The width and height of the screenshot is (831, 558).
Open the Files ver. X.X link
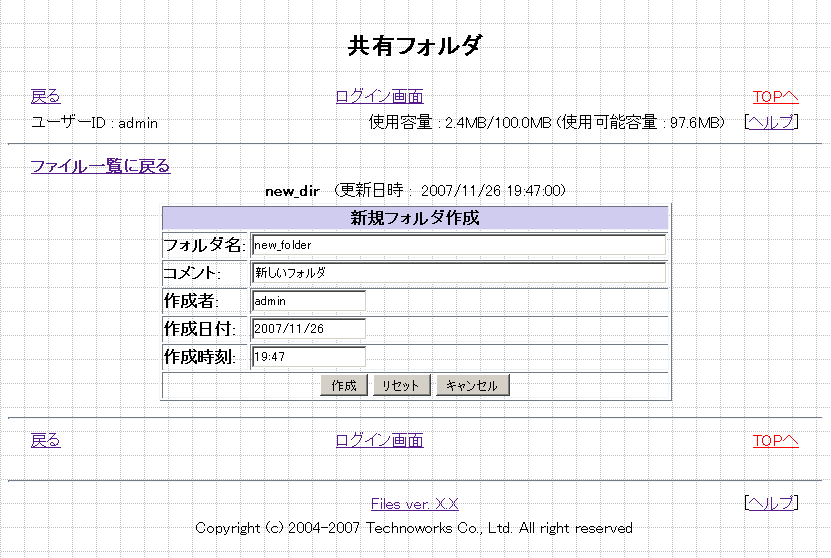pyautogui.click(x=414, y=504)
